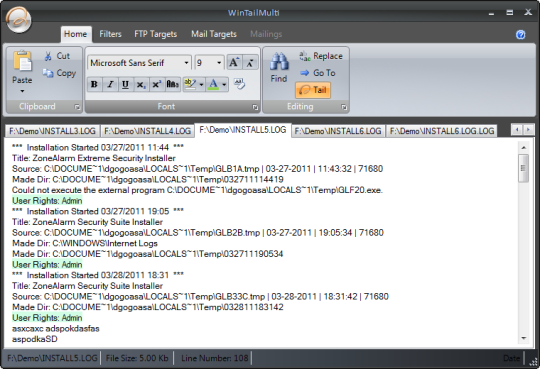The height and width of the screenshot is (369, 540).
Task: Open the font size dropdown
Action: point(219,63)
